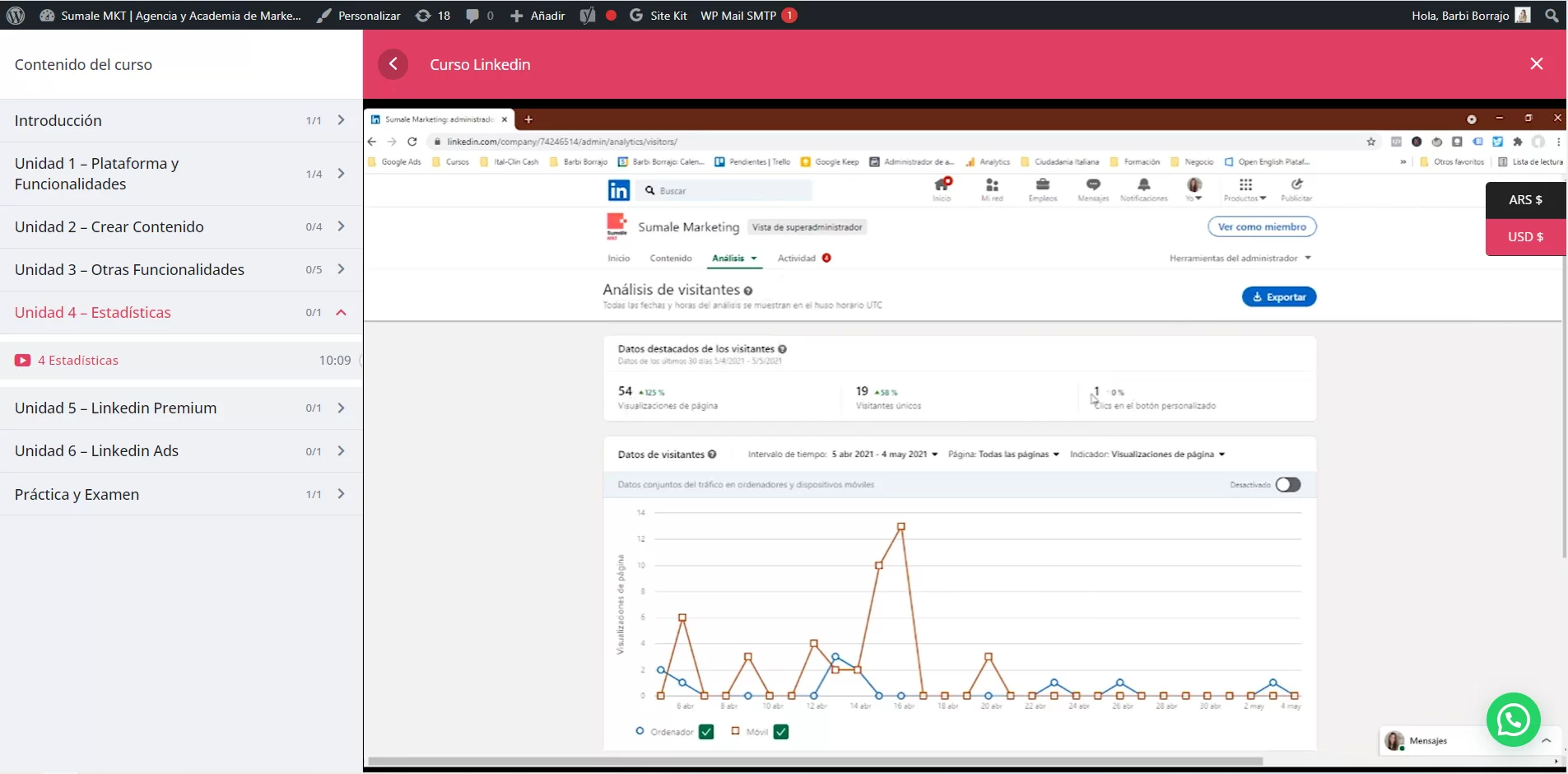Expand Unidad 1 – Plataforma y Funcionalidades

coord(181,174)
